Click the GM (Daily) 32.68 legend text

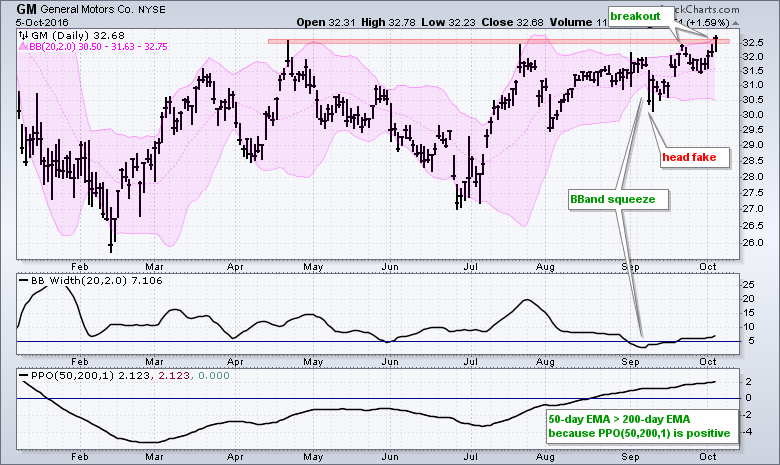coord(78,35)
